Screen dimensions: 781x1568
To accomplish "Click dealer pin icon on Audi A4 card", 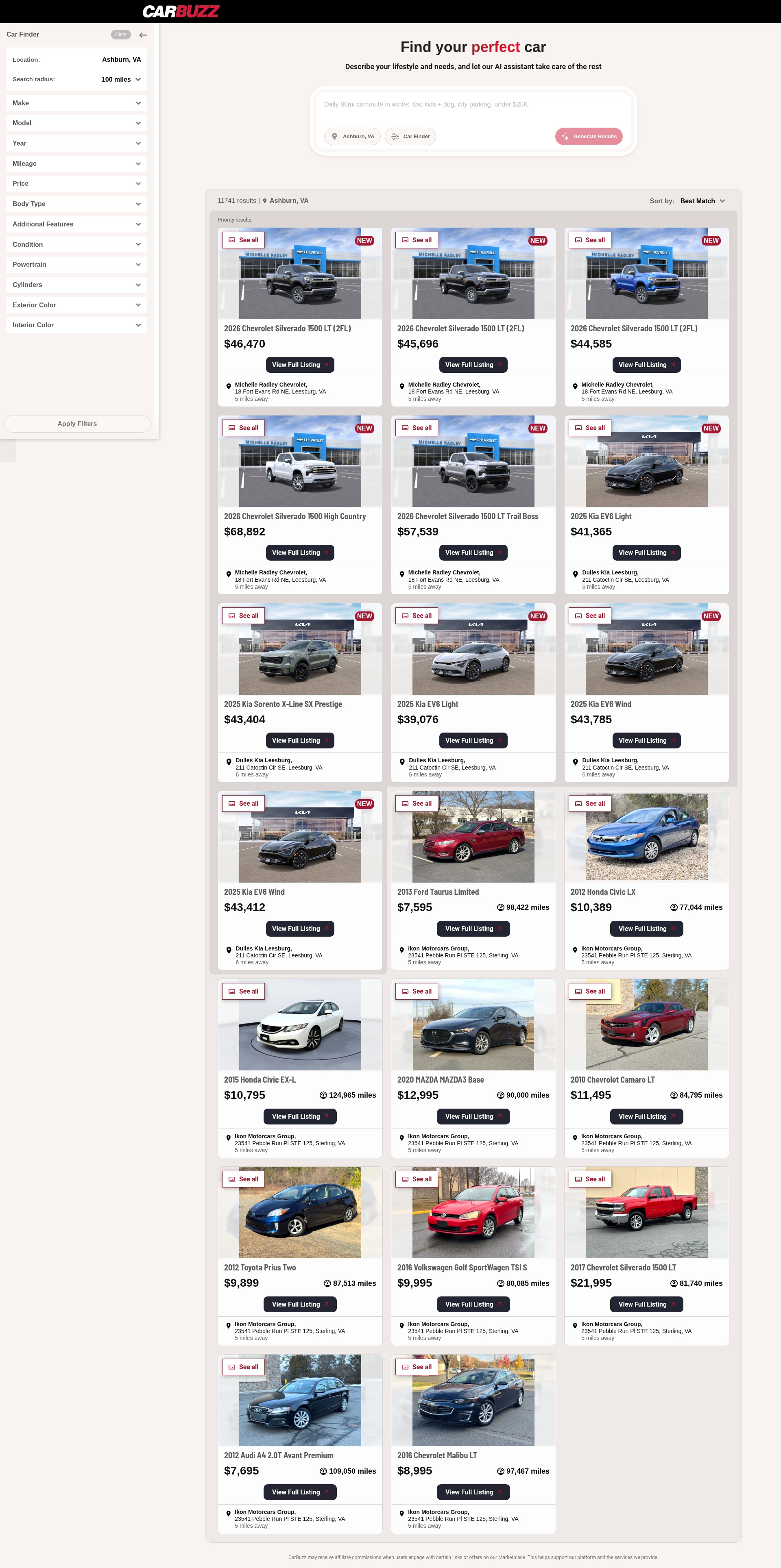I will click(229, 1513).
